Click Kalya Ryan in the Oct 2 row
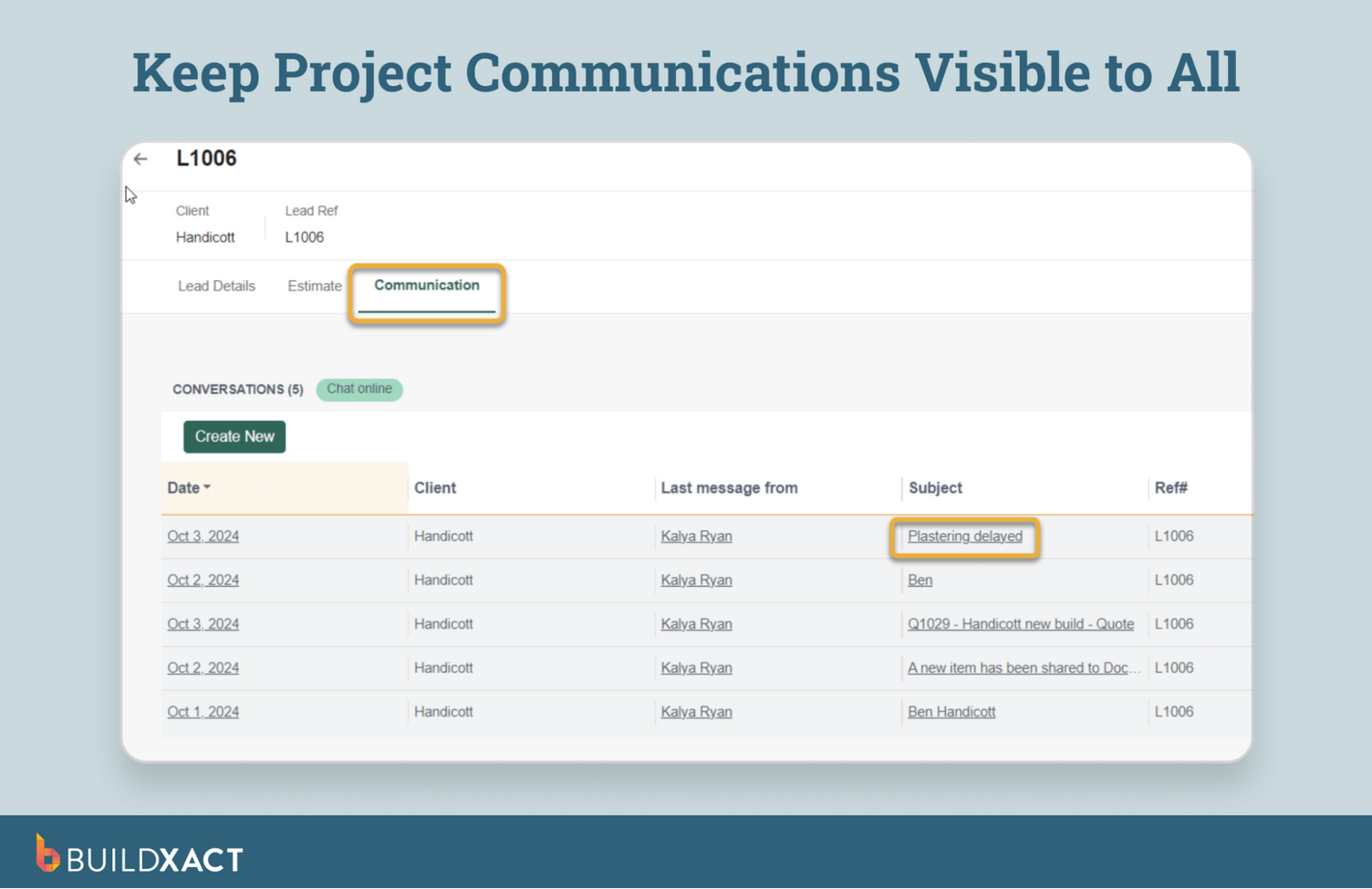 [x=696, y=580]
